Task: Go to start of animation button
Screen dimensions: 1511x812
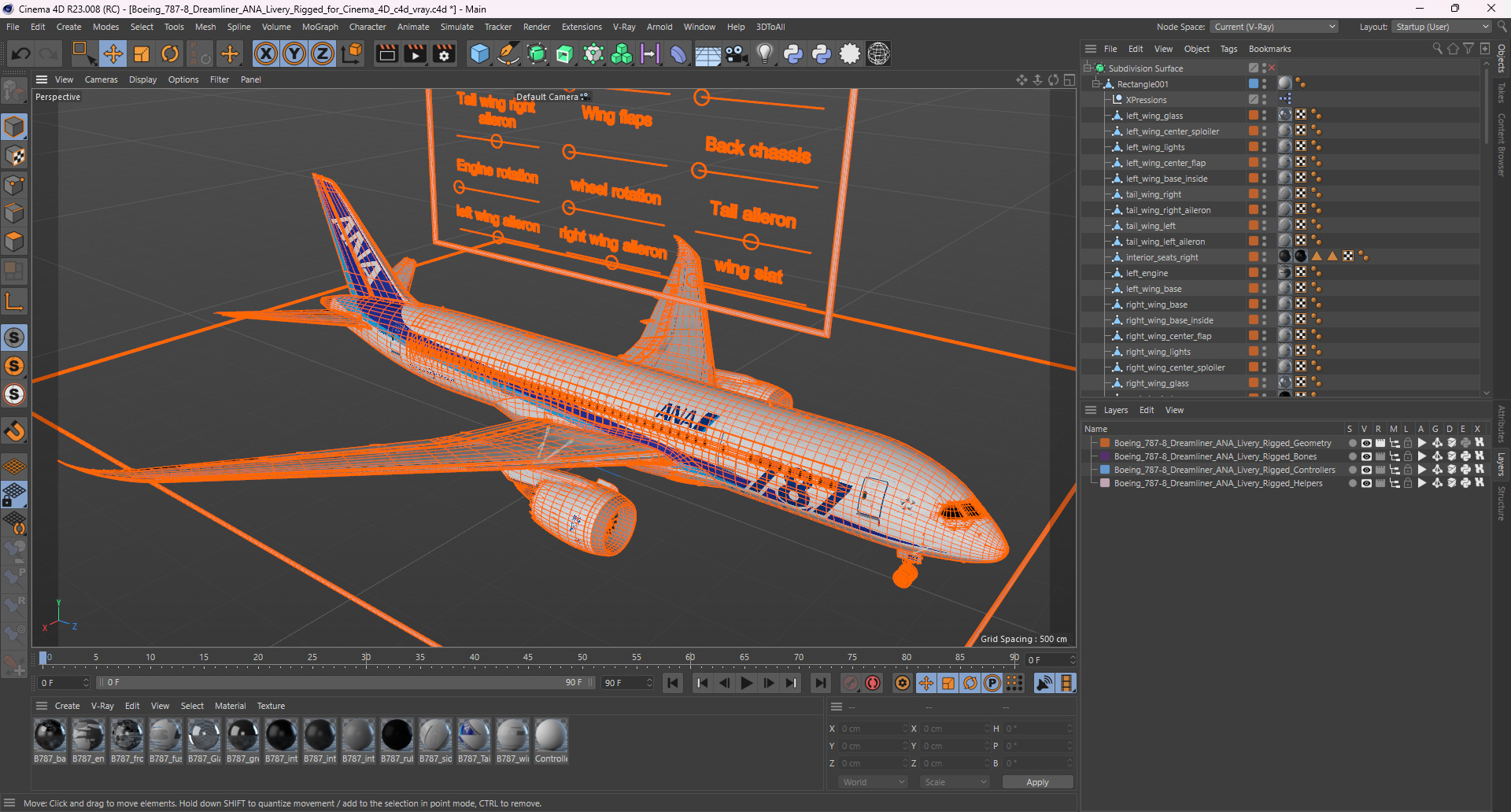Action: [x=673, y=683]
